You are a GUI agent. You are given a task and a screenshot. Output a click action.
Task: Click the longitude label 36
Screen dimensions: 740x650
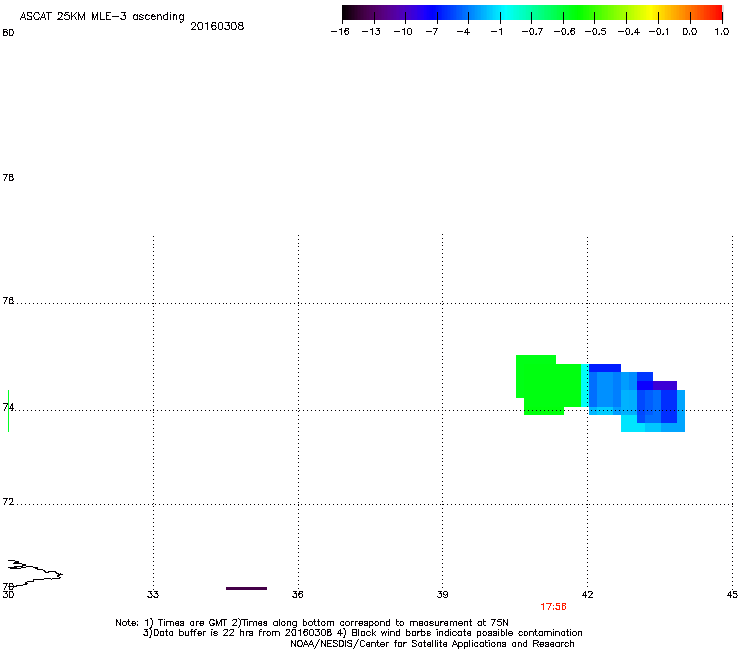297,595
